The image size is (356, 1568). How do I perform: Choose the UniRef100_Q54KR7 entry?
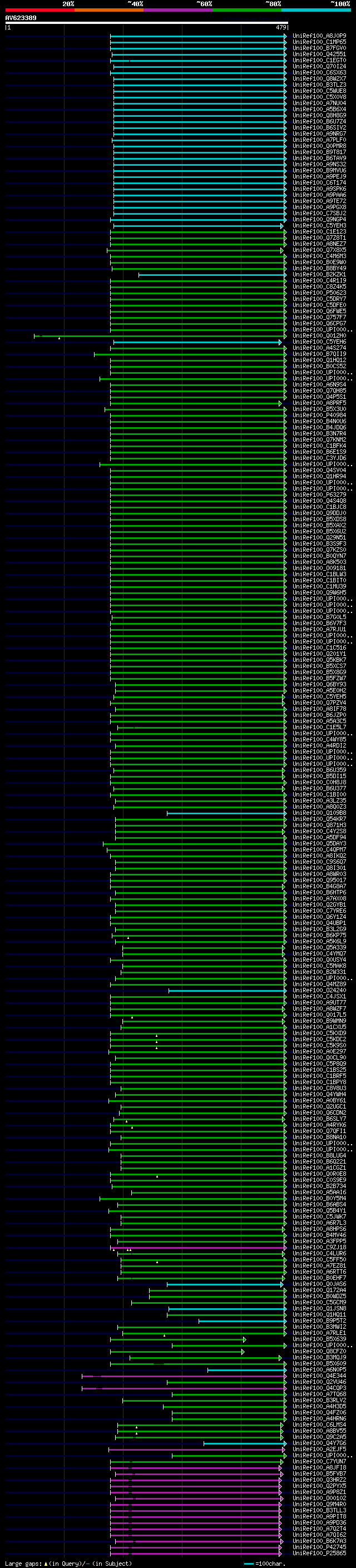(319, 819)
